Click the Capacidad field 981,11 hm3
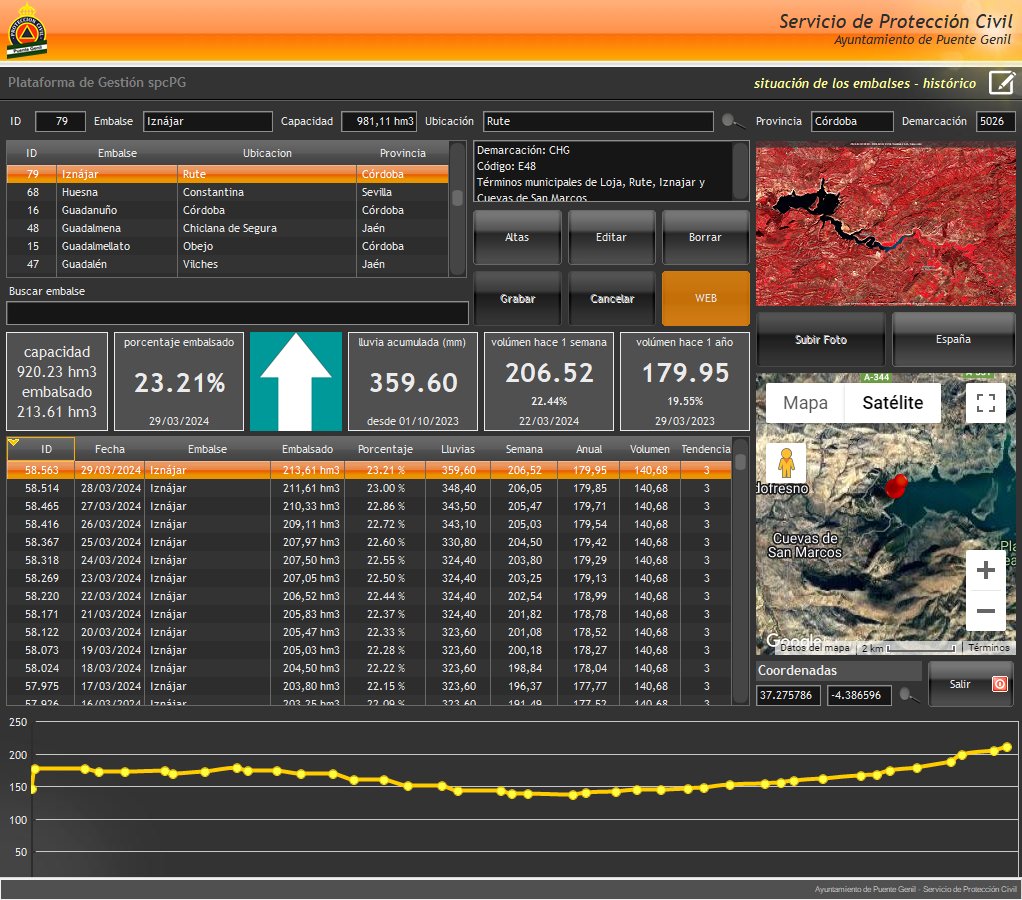 click(x=379, y=121)
